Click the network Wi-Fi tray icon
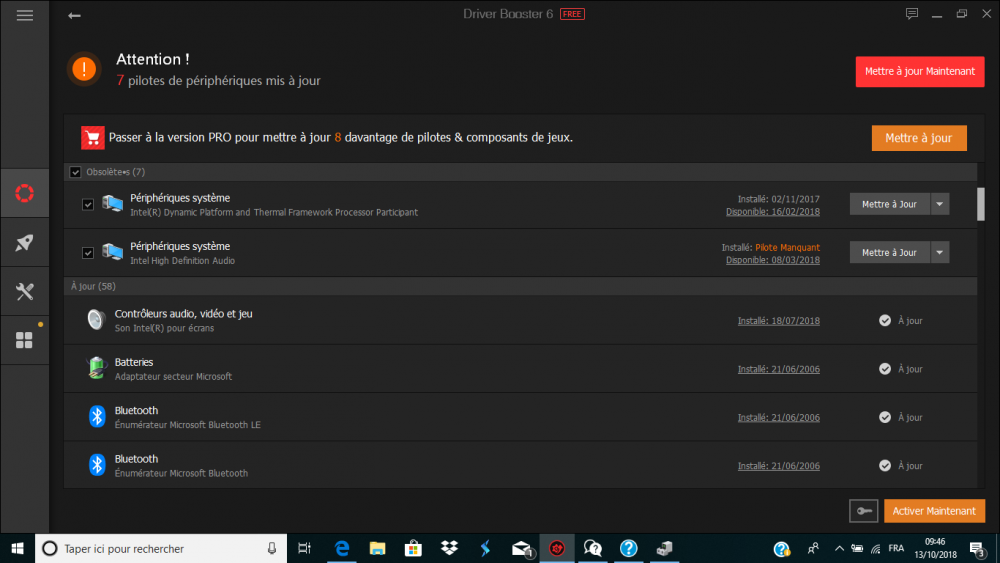 (876, 548)
